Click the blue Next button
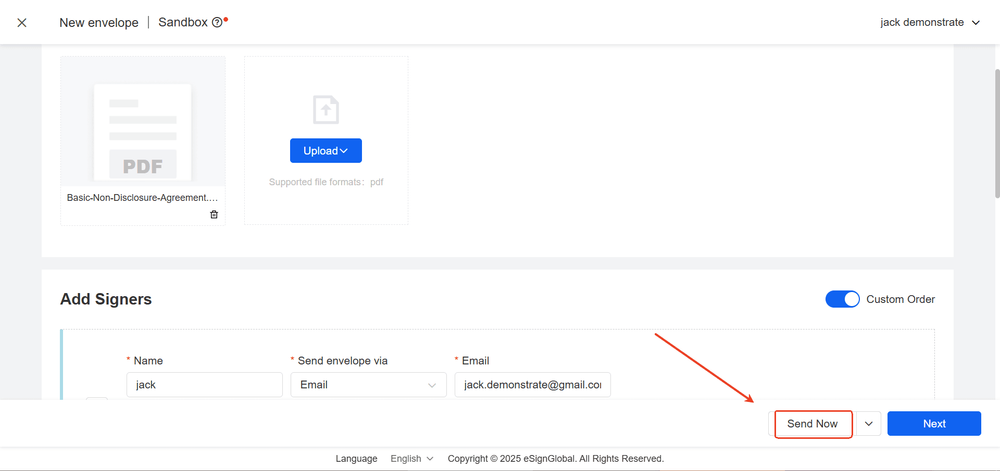 click(x=934, y=424)
